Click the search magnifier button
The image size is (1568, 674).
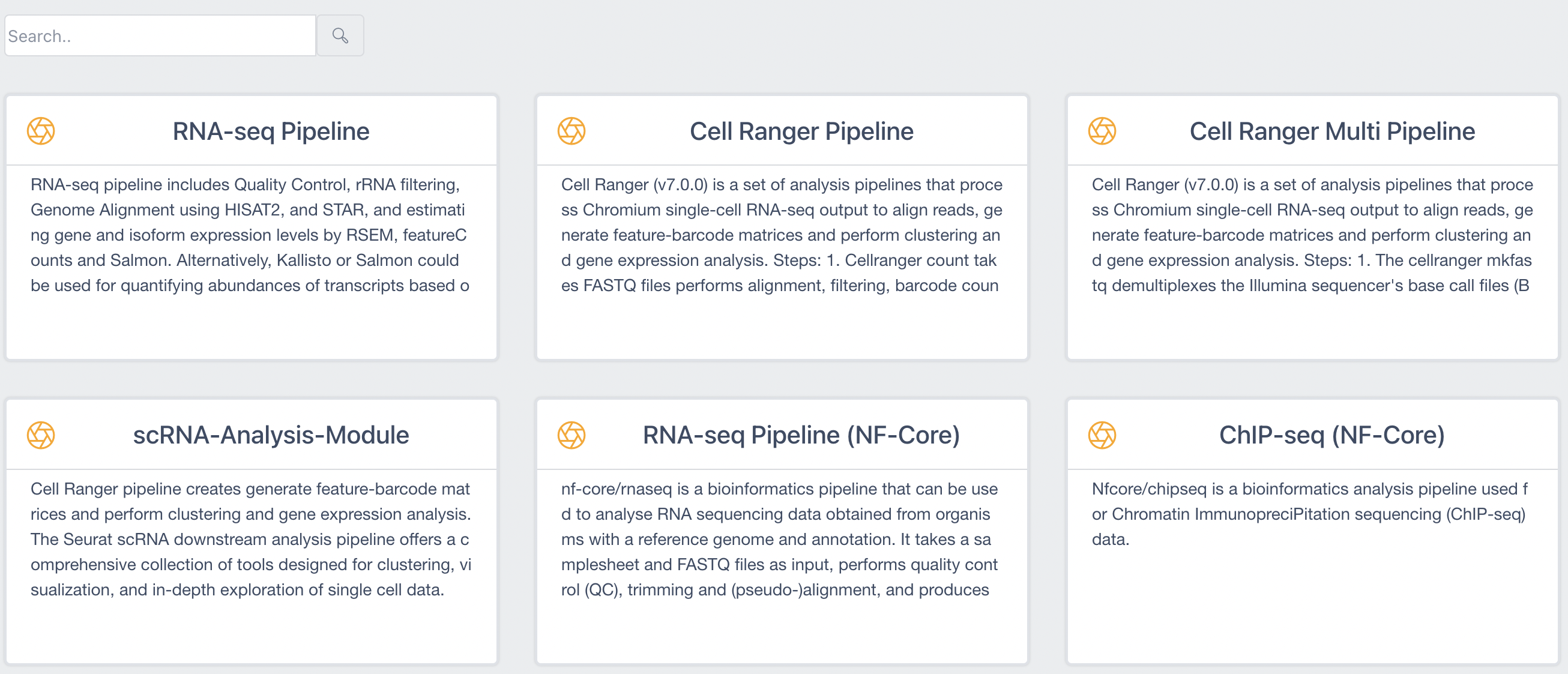tap(340, 36)
